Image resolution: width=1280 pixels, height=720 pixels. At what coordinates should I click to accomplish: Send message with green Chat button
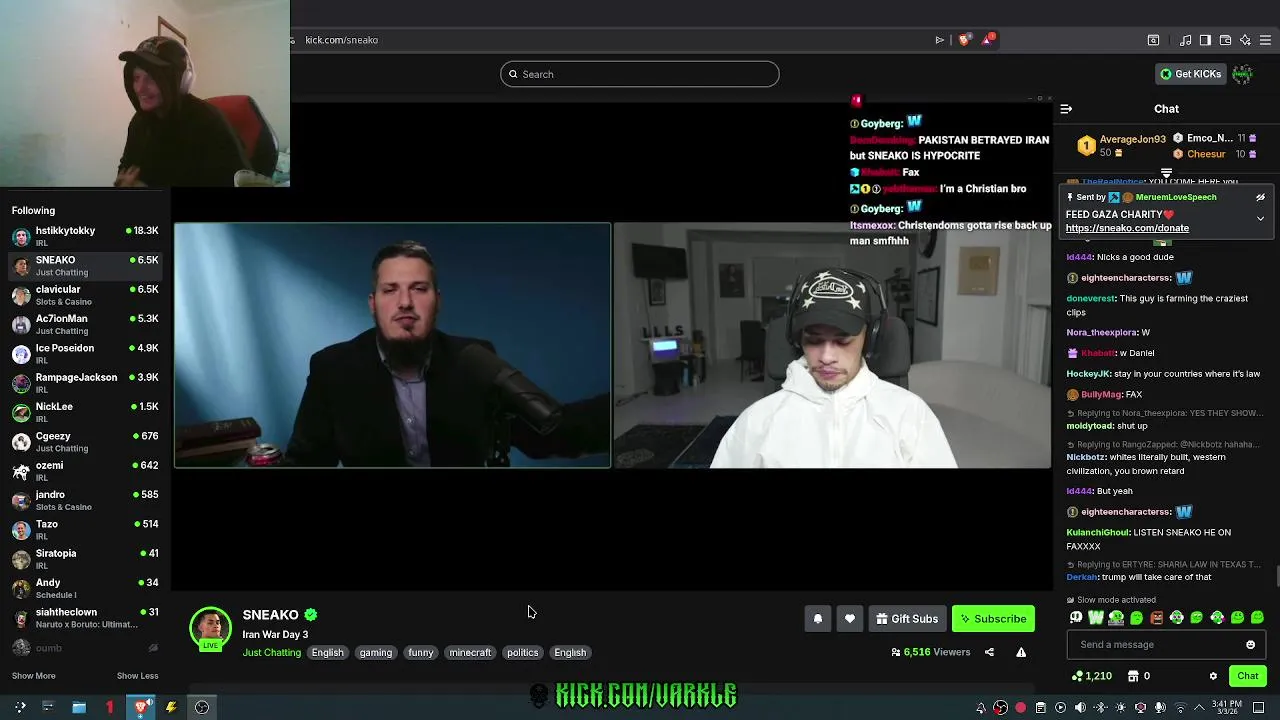point(1247,676)
